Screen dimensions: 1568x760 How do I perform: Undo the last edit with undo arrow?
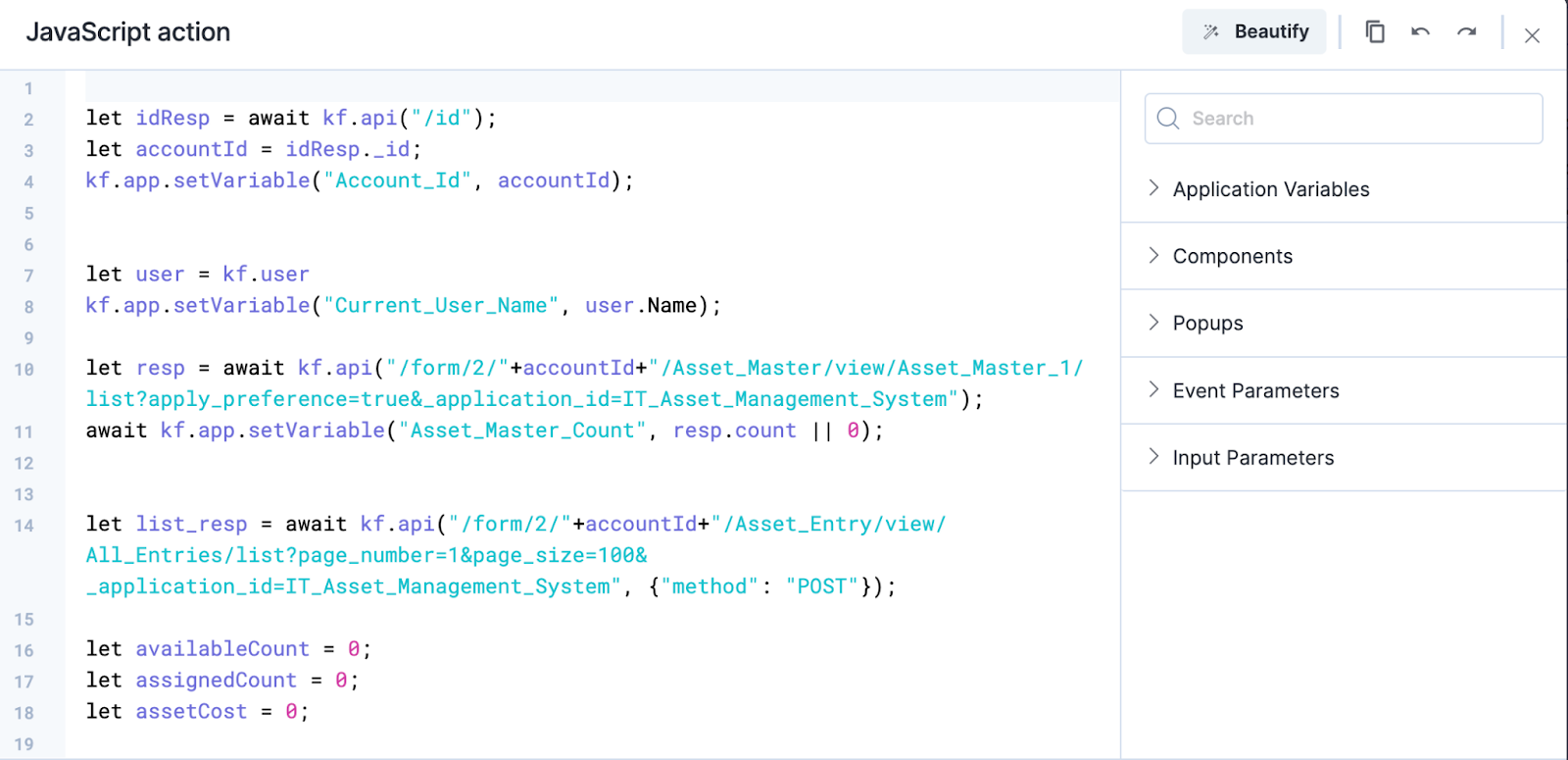pos(1420,32)
